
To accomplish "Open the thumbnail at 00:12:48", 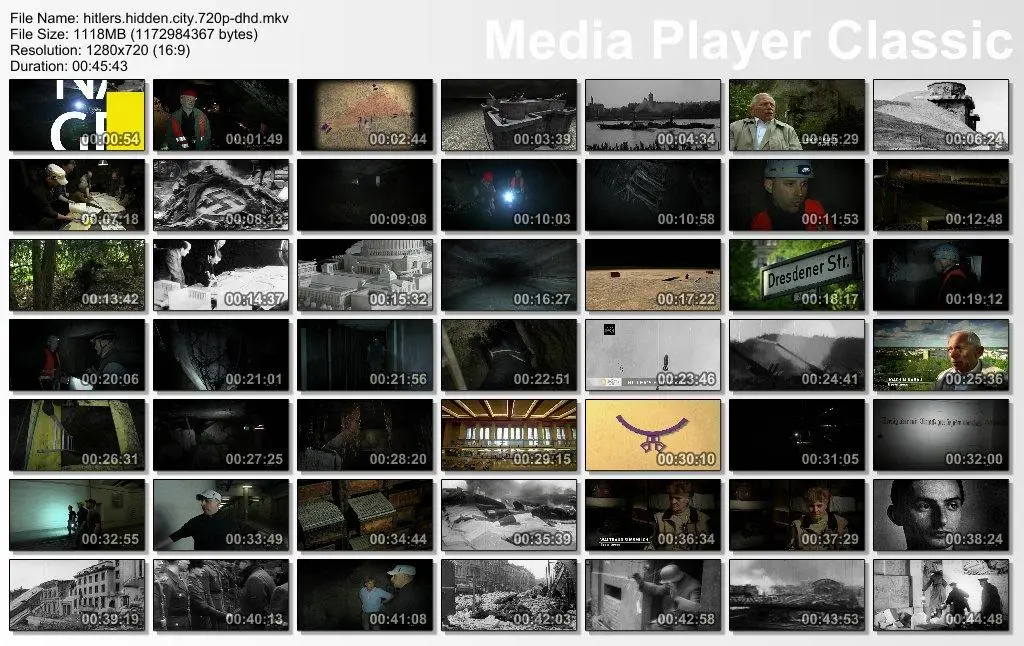I will (x=941, y=195).
